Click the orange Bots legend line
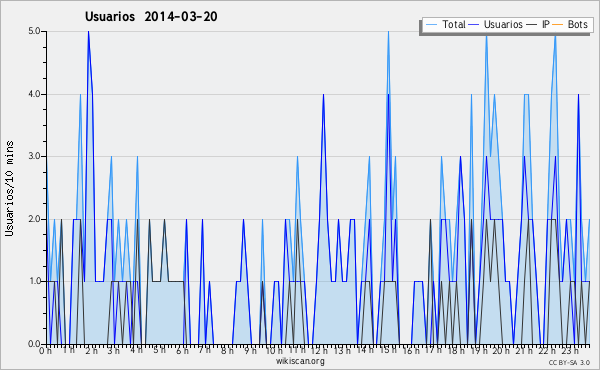The image size is (600, 370). coord(558,25)
